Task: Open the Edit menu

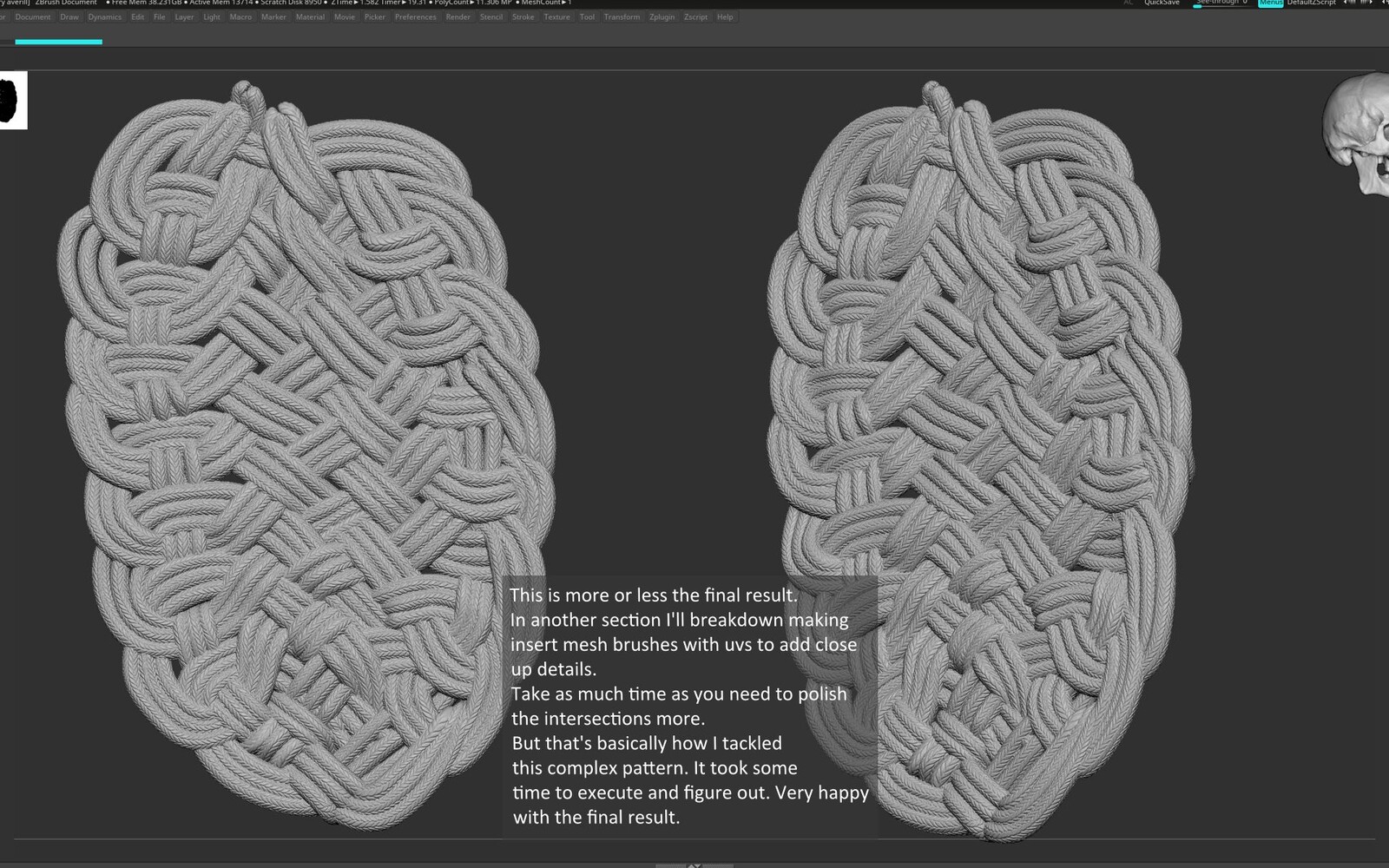Action: (x=138, y=17)
